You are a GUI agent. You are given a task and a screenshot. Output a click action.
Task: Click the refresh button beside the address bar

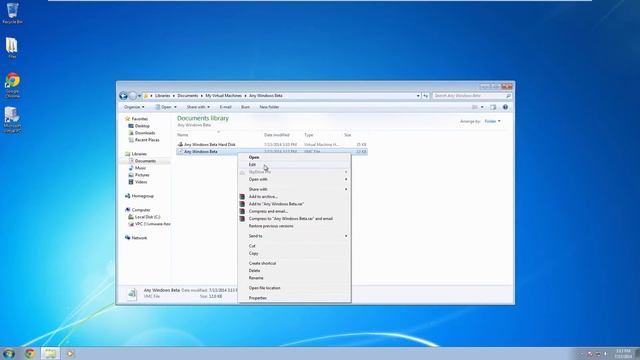pyautogui.click(x=426, y=96)
